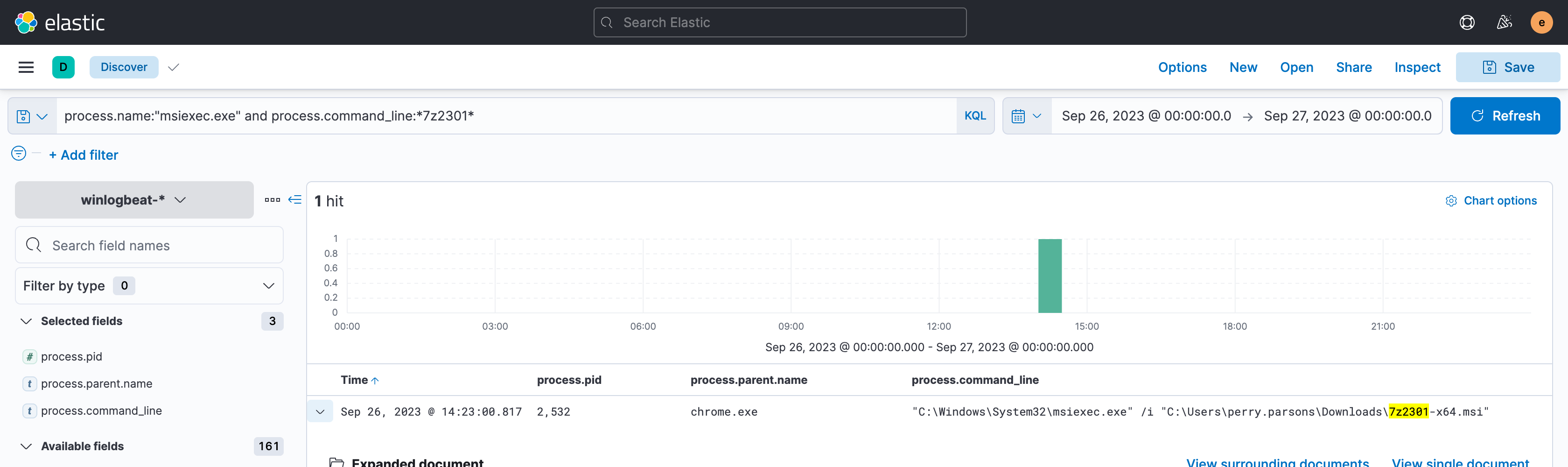
Task: Open the calendar quick date menu
Action: [1026, 116]
